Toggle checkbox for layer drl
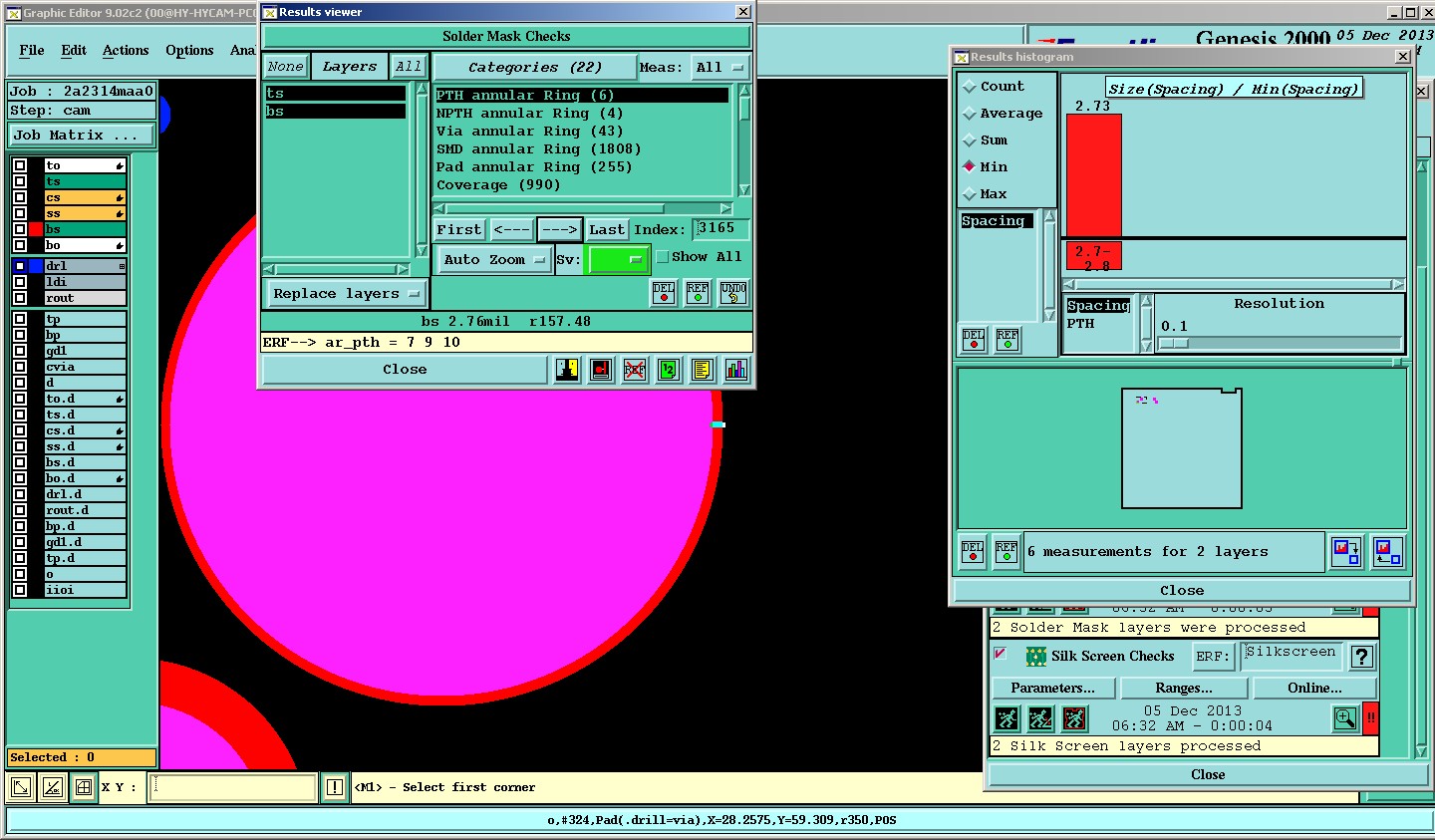 pos(20,266)
